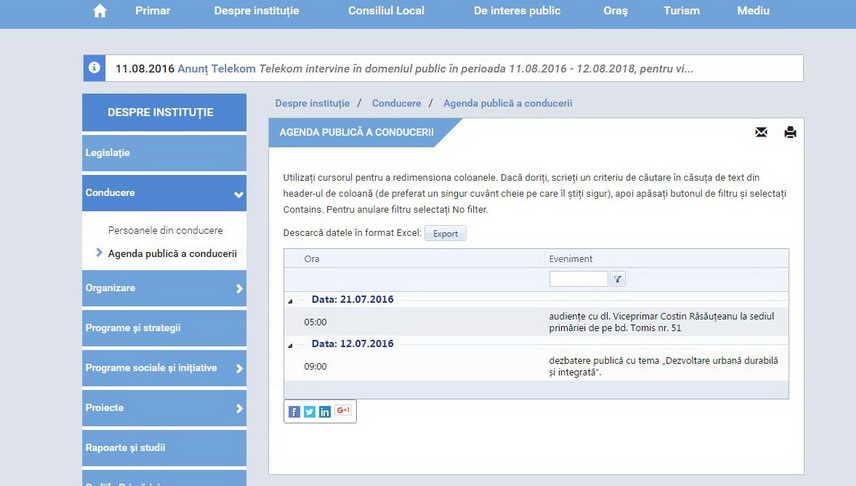This screenshot has width=856, height=486.
Task: Share page via Twitter icon
Action: [x=309, y=411]
